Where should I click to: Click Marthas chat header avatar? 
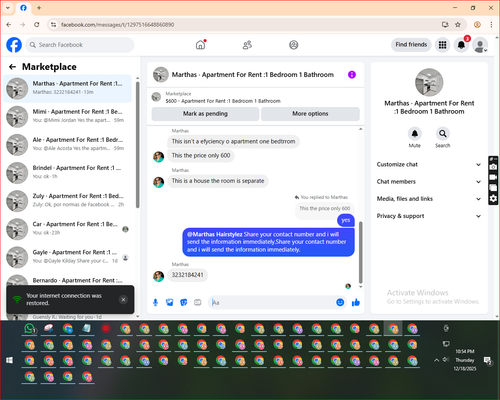(x=161, y=75)
